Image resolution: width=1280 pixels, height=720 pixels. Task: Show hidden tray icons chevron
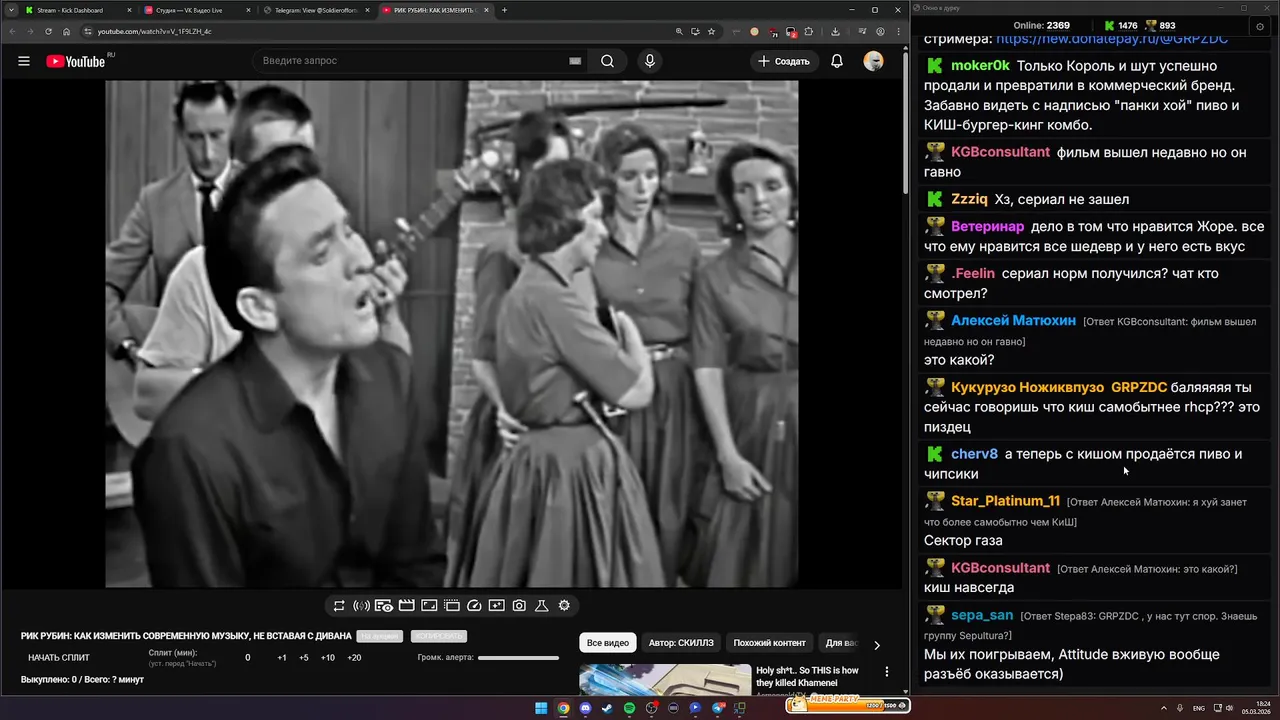[x=1163, y=708]
